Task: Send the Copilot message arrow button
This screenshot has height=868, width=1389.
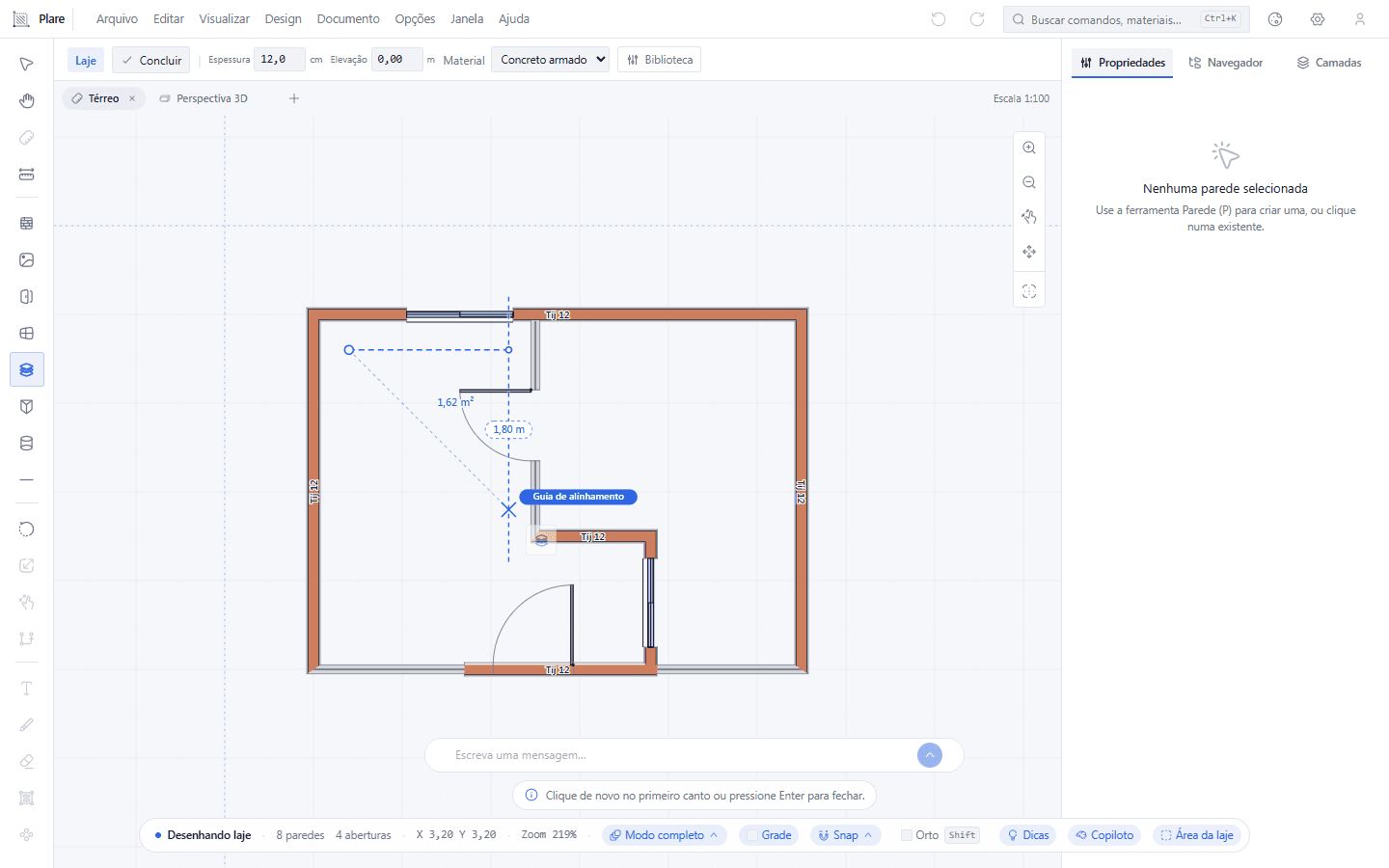Action: point(930,755)
